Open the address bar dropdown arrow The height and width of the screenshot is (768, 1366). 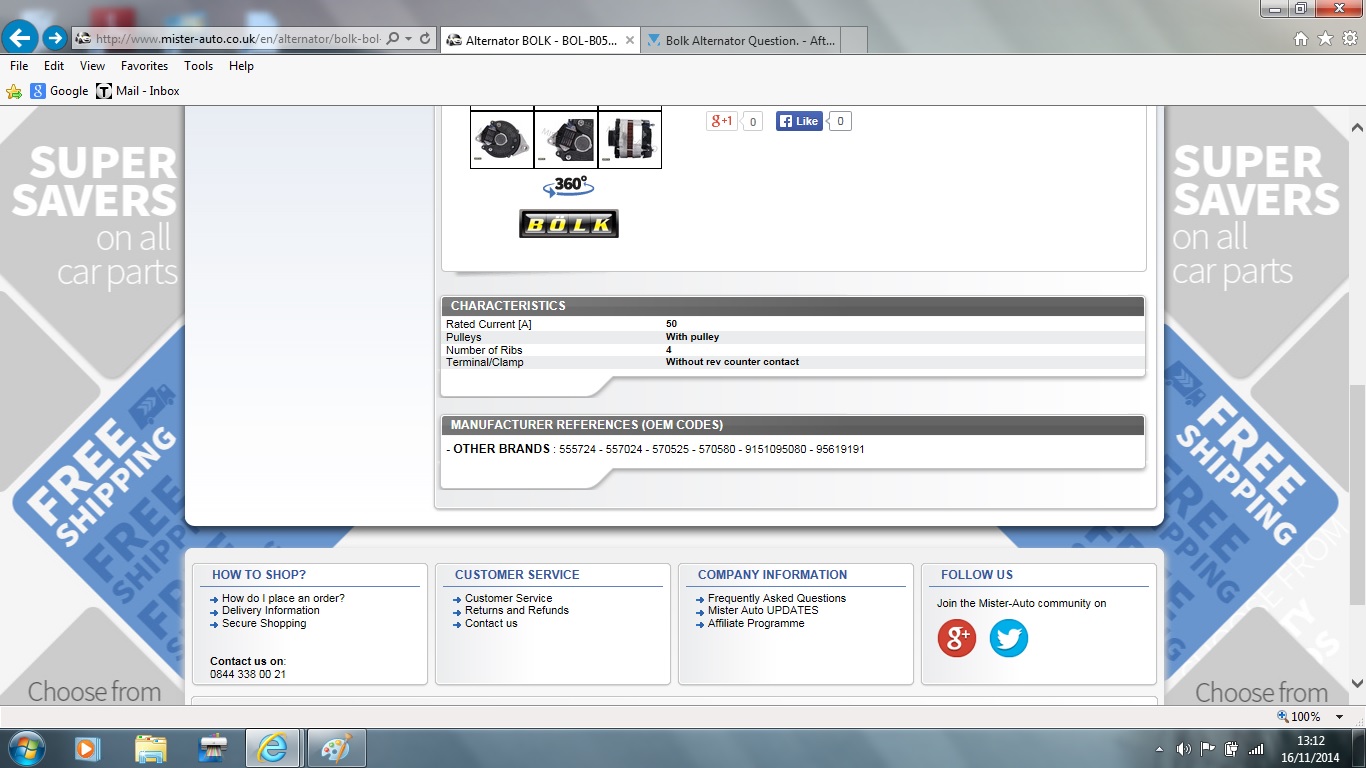pyautogui.click(x=409, y=39)
